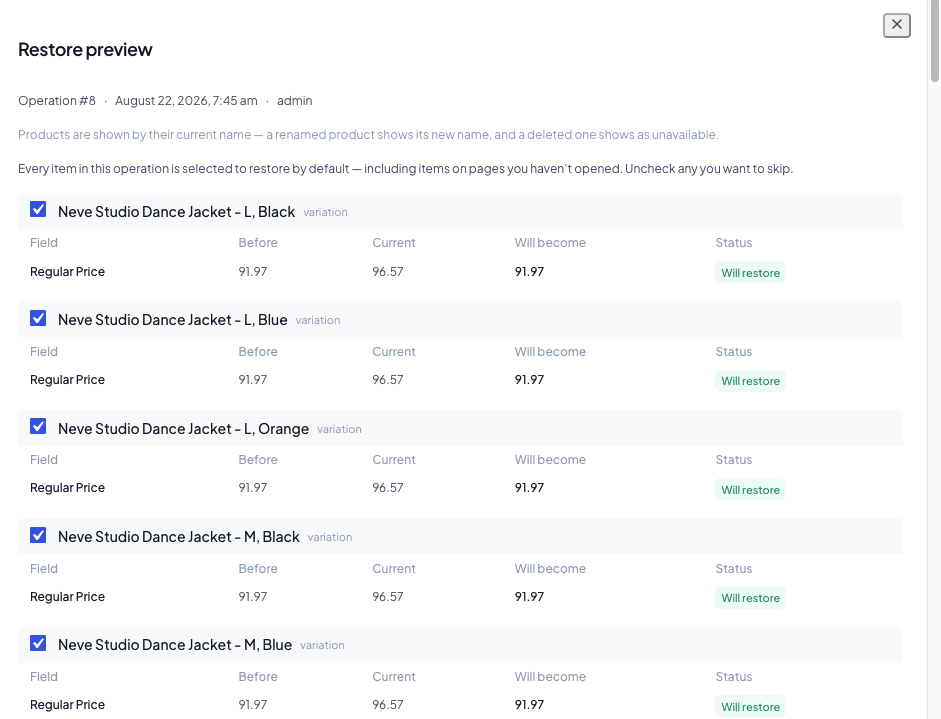941x719 pixels.
Task: Select the M, Blue product title
Action: click(x=175, y=645)
